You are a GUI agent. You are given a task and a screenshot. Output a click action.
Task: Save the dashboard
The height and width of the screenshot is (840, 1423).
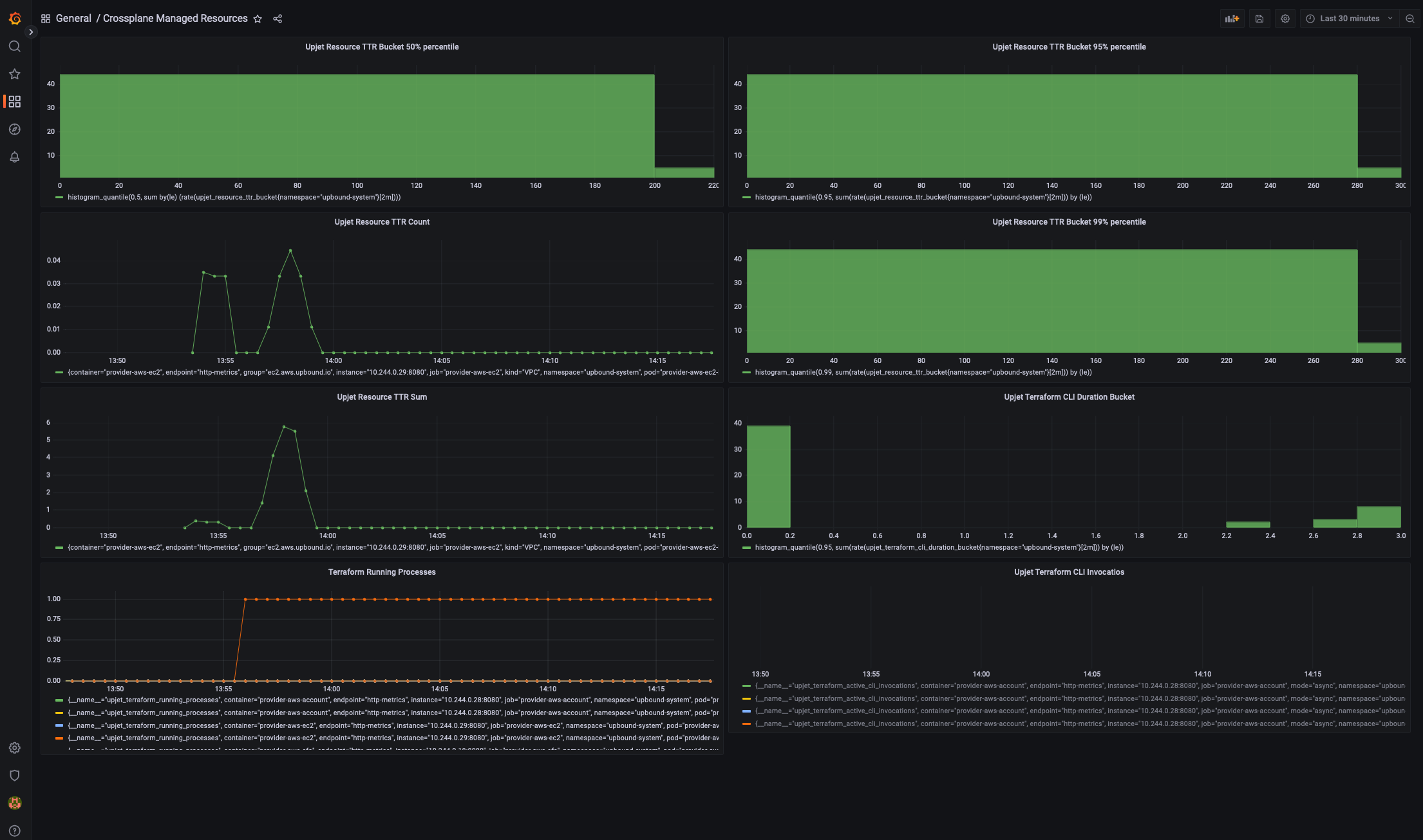pos(1259,19)
